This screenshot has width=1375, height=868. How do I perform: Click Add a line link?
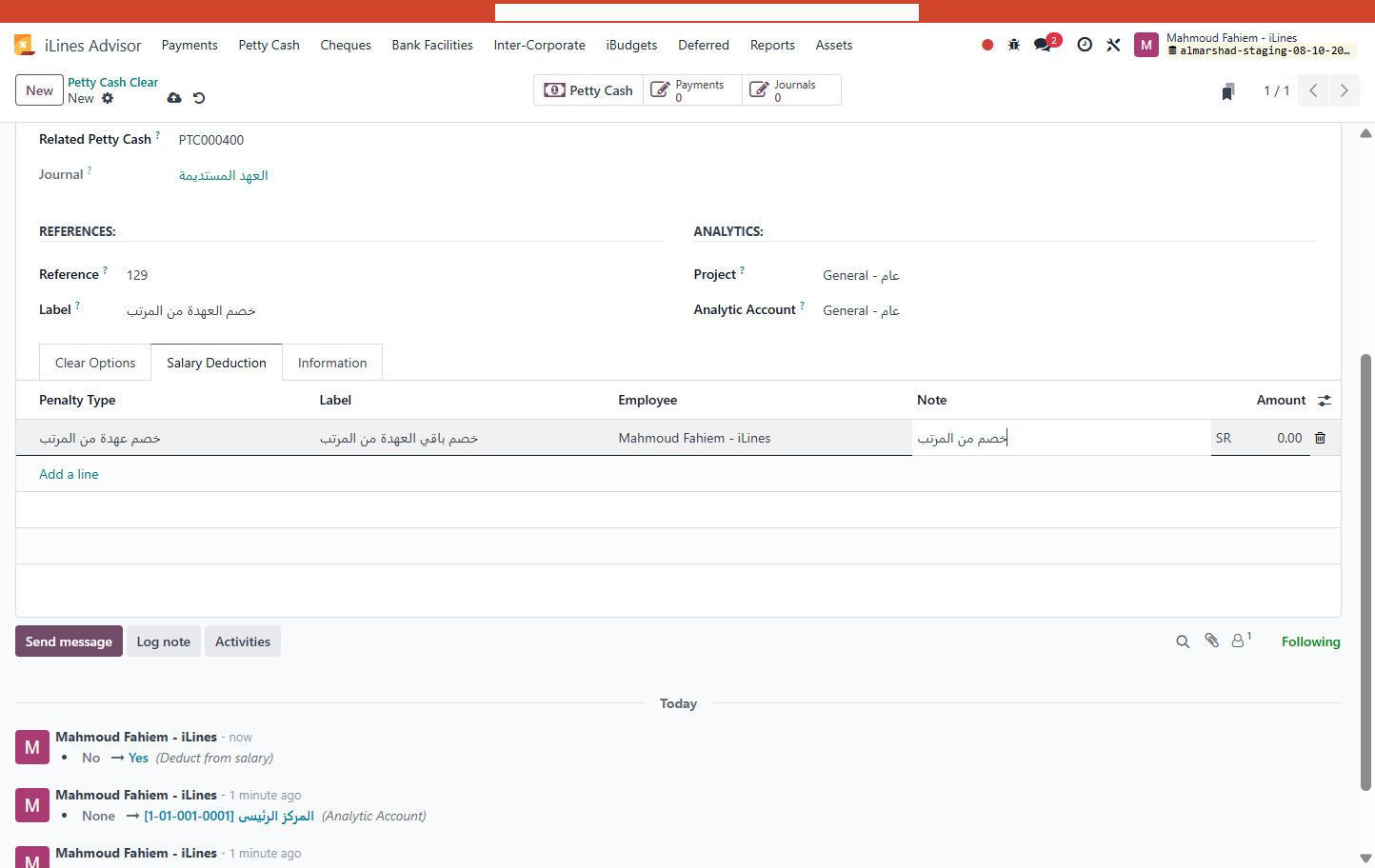(69, 474)
